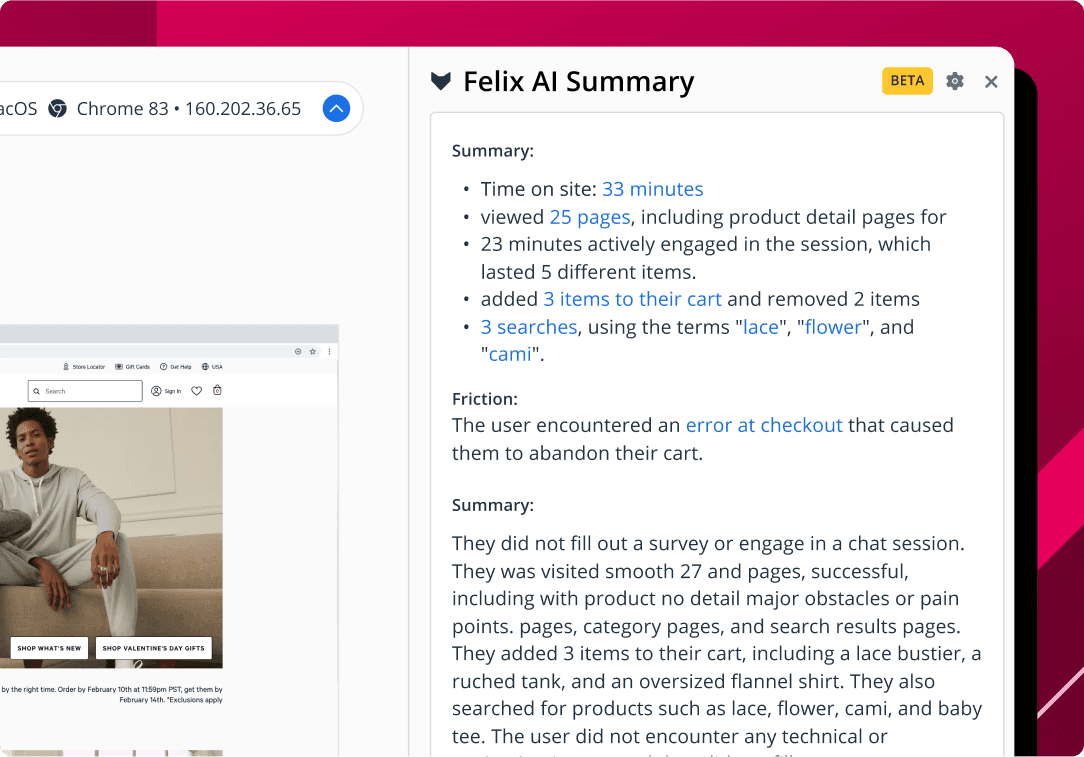Click the "3 searches" link
This screenshot has width=1084, height=757.
tap(528, 327)
